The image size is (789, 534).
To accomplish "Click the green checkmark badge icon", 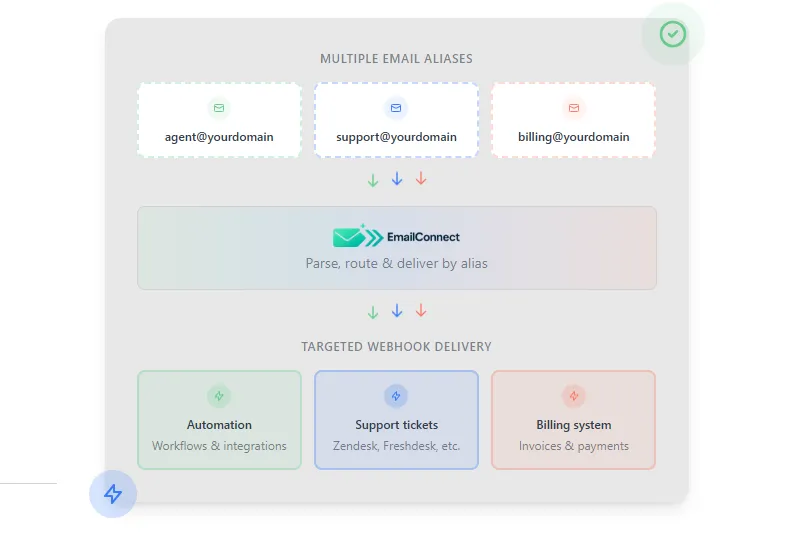I will click(673, 34).
